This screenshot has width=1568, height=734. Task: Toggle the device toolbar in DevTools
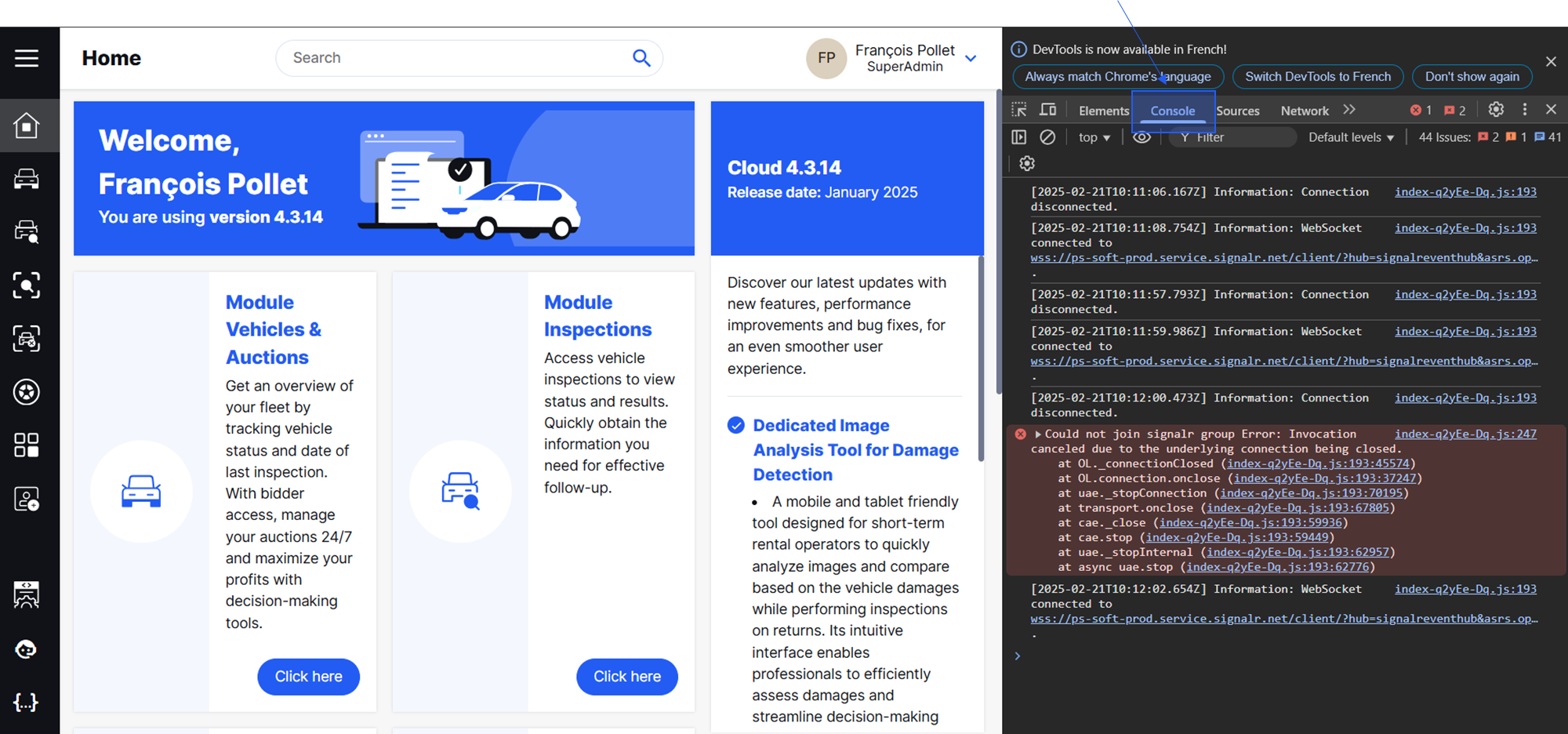pyautogui.click(x=1048, y=110)
